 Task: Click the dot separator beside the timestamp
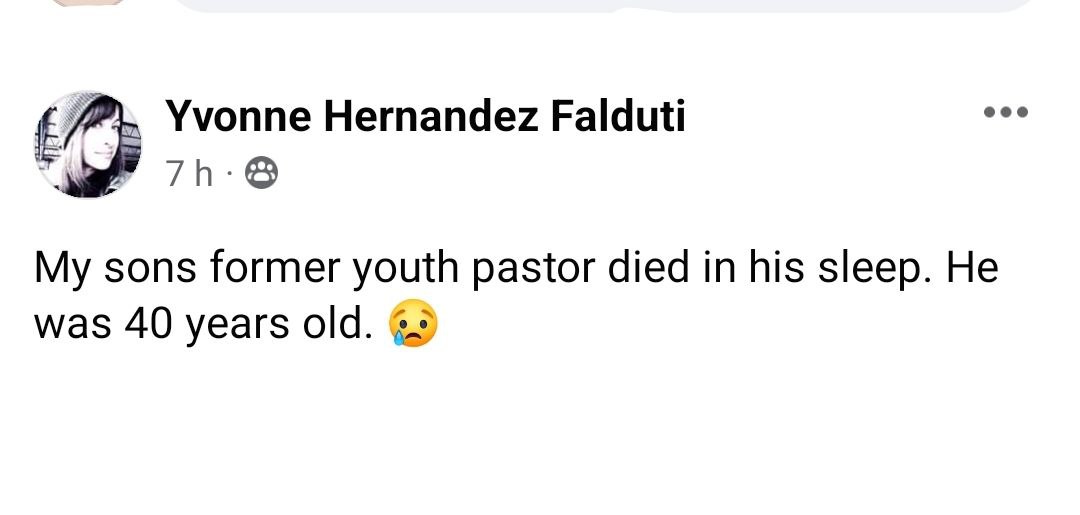pyautogui.click(x=229, y=175)
